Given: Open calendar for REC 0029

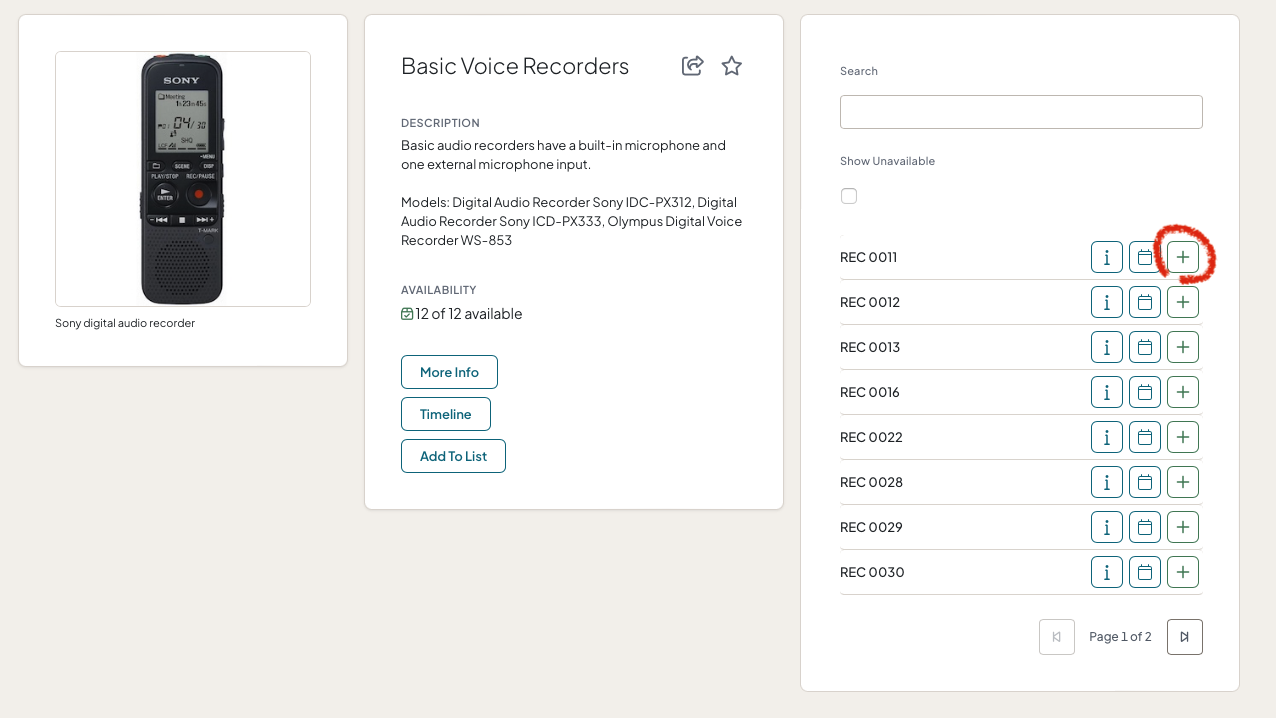Looking at the screenshot, I should tap(1145, 527).
